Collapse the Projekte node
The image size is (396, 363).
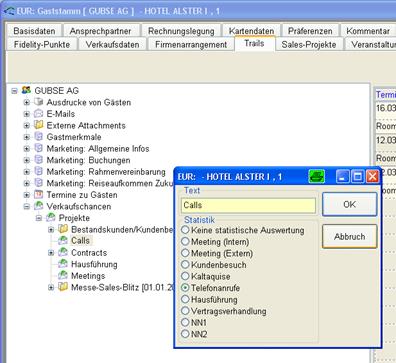39,218
